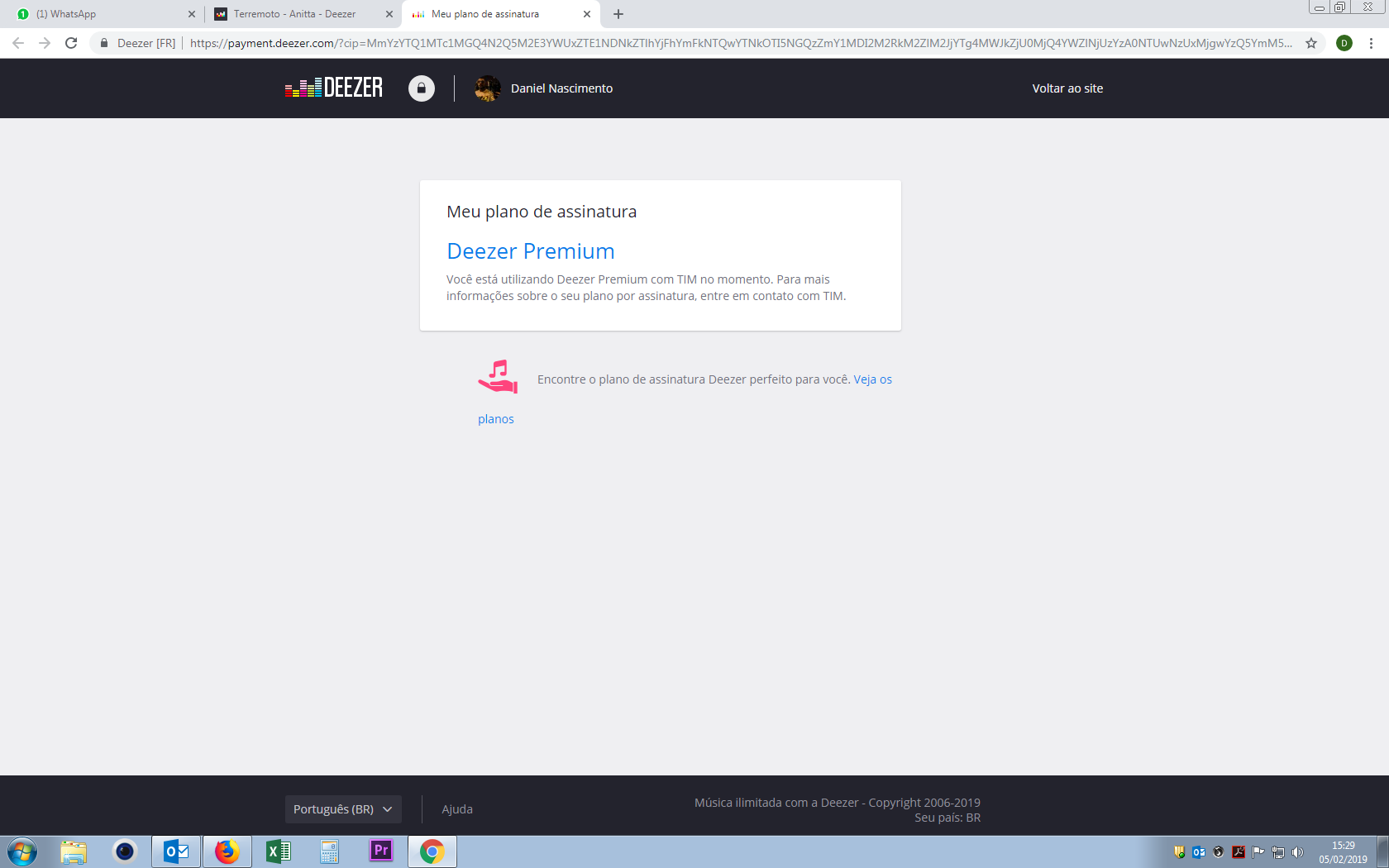Return via Voltar ao site link
The image size is (1389, 868).
click(1067, 88)
